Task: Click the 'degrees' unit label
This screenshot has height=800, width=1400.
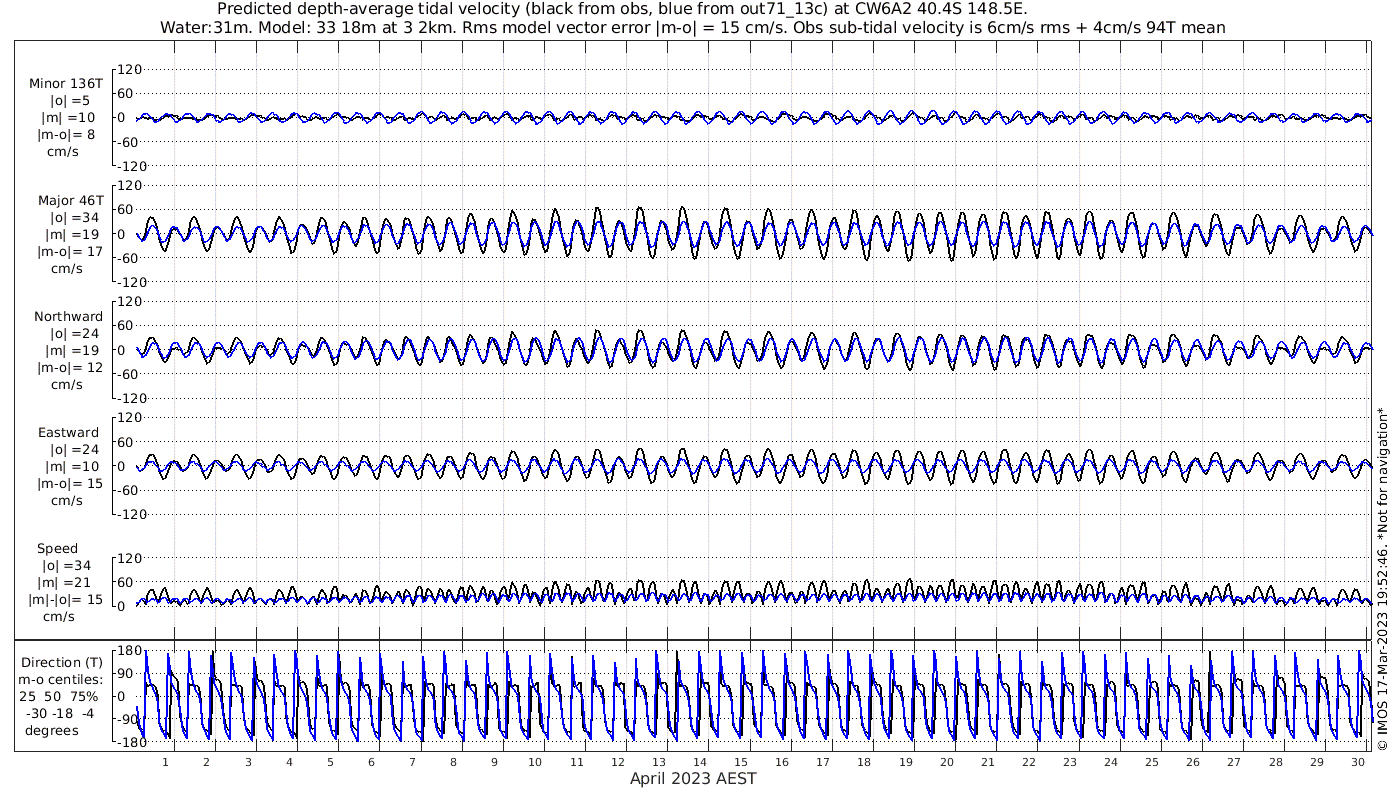Action: pyautogui.click(x=52, y=730)
